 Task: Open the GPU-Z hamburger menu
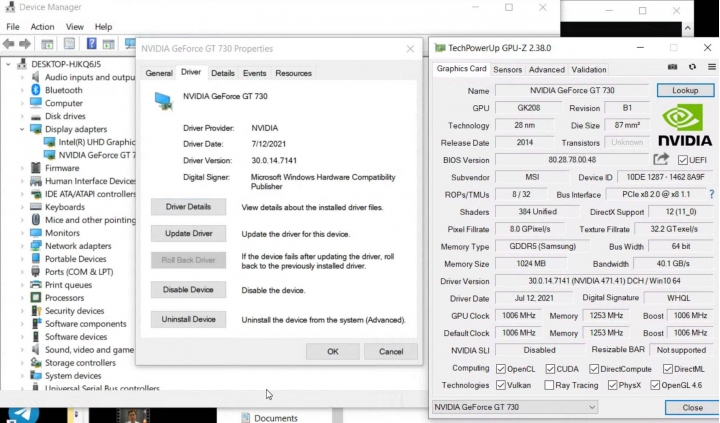712,67
